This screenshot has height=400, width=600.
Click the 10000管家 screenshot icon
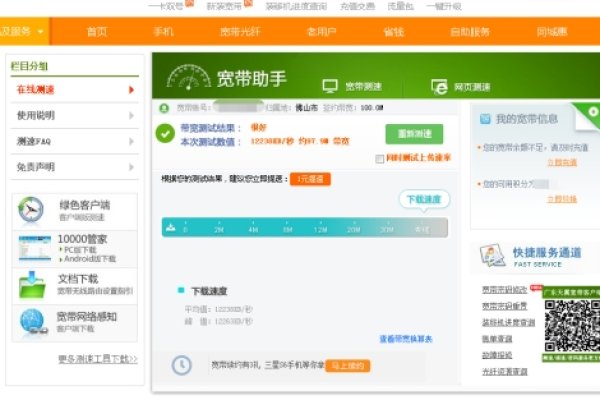tap(34, 248)
